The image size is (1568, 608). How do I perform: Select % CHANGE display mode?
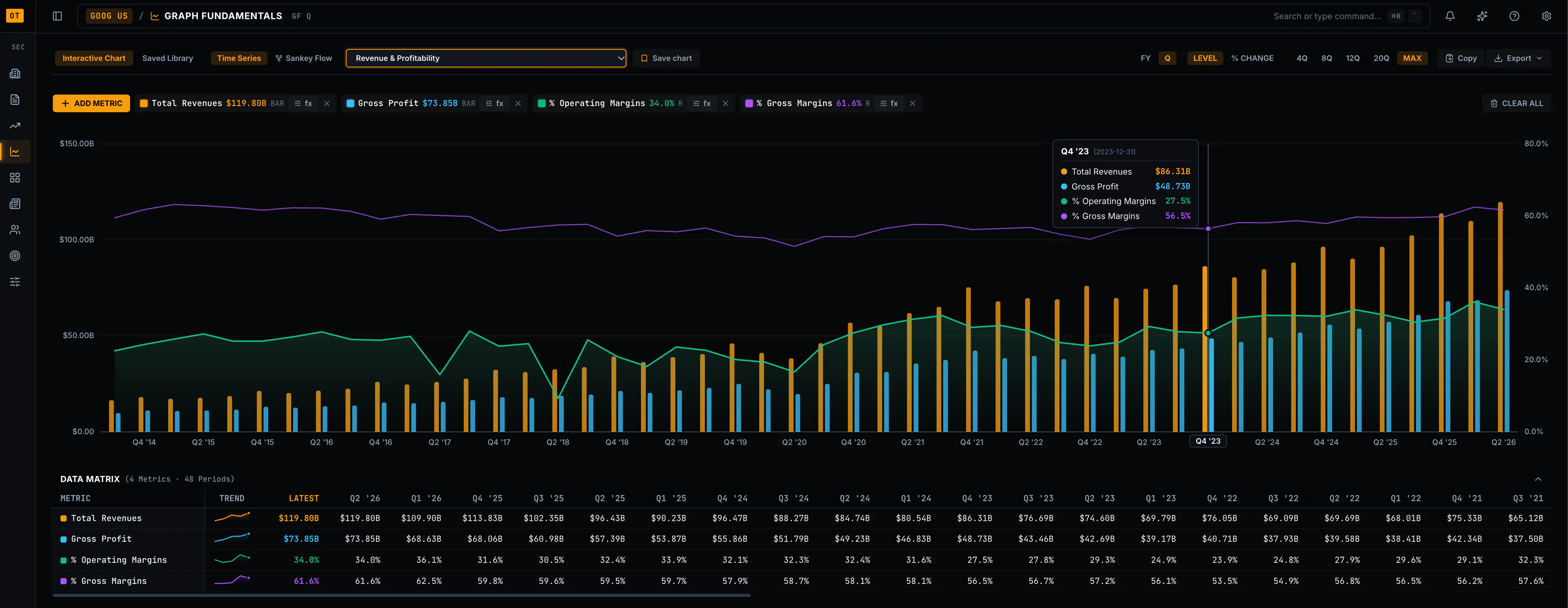pyautogui.click(x=1252, y=59)
